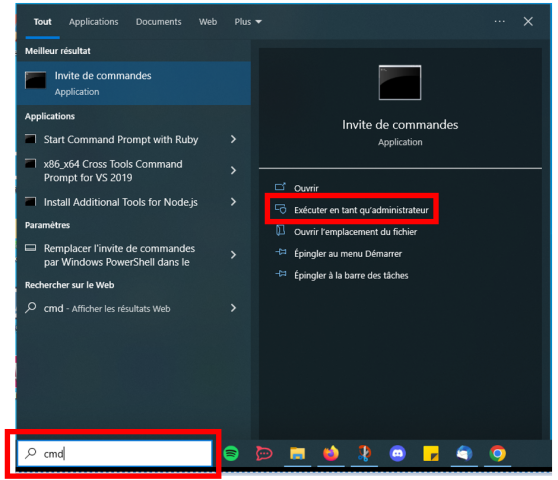Click the search box containing cmd
Viewport: 558px width, 480px height.
click(x=115, y=453)
